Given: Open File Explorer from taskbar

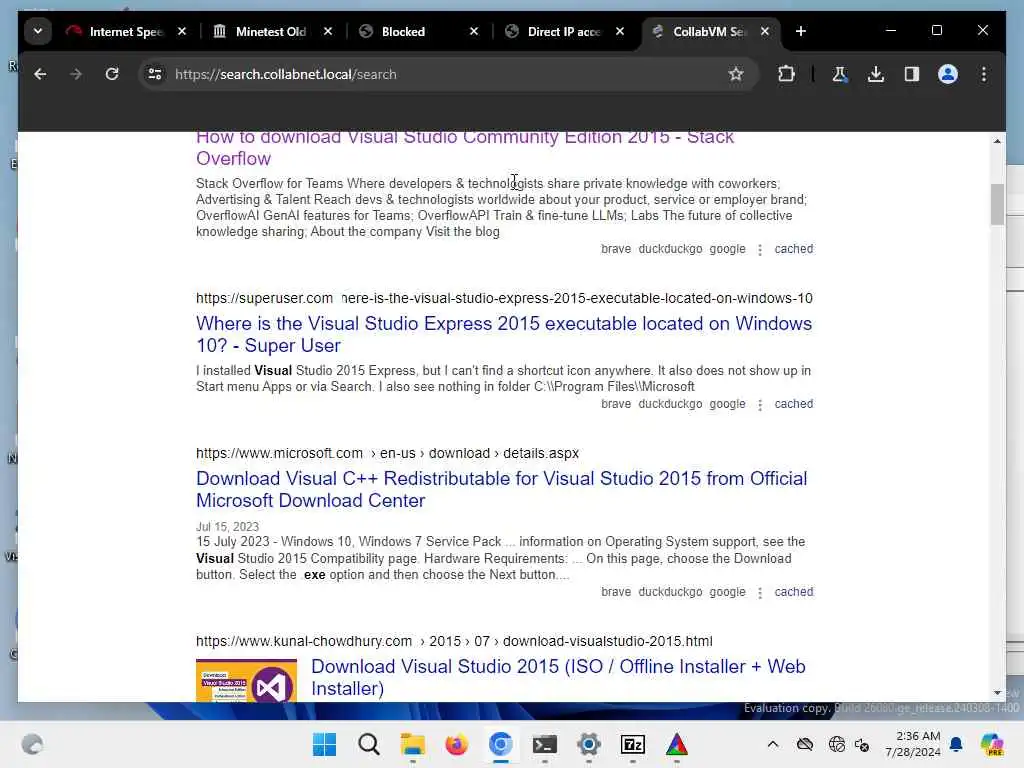Looking at the screenshot, I should (412, 744).
